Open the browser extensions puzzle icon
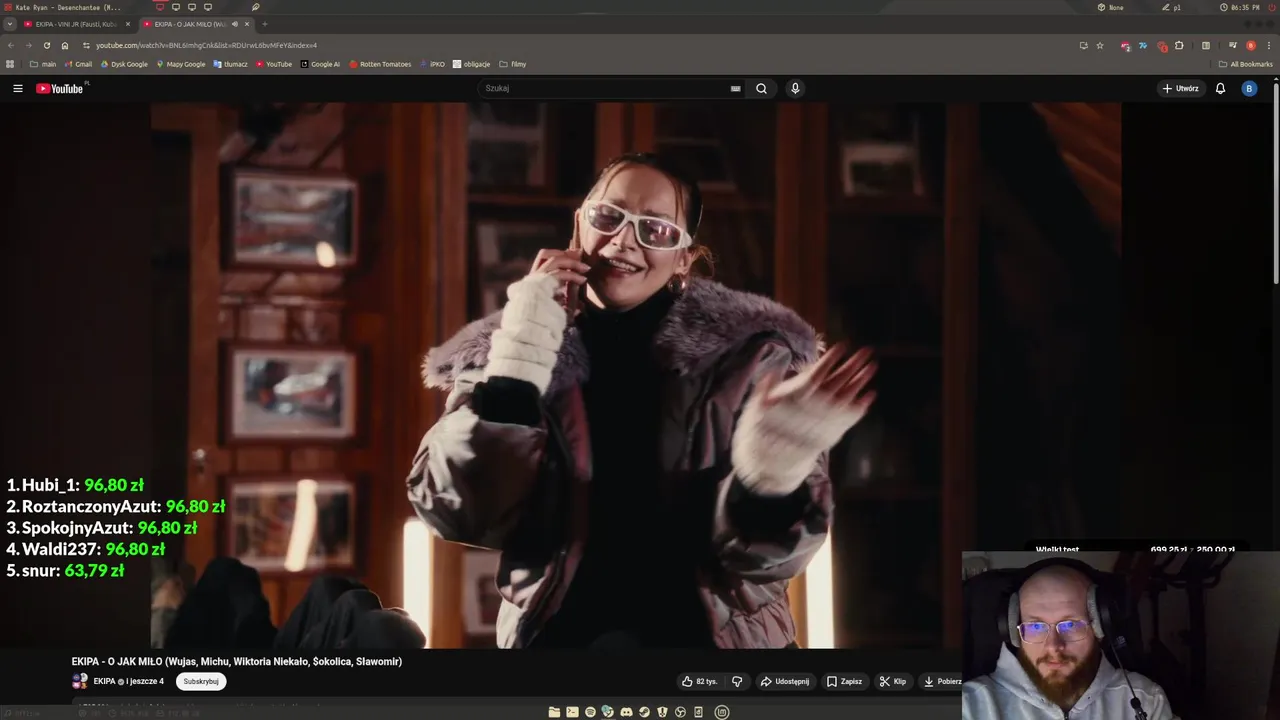The width and height of the screenshot is (1280, 720). click(1179, 45)
